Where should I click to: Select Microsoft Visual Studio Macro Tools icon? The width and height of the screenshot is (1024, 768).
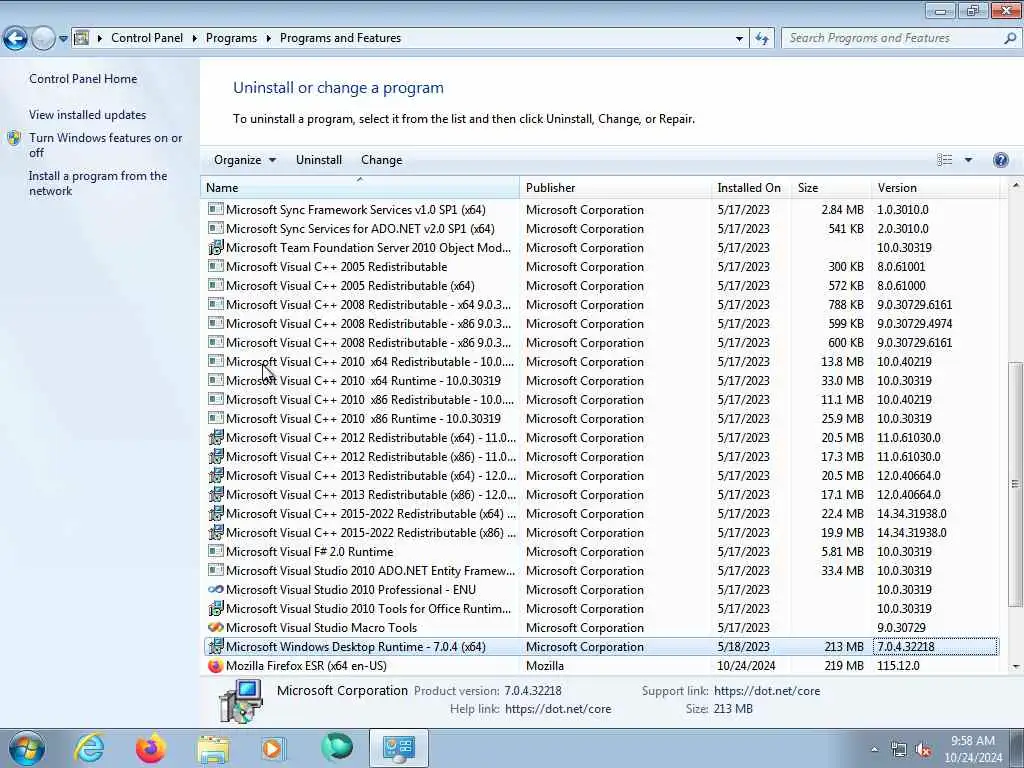pos(215,628)
